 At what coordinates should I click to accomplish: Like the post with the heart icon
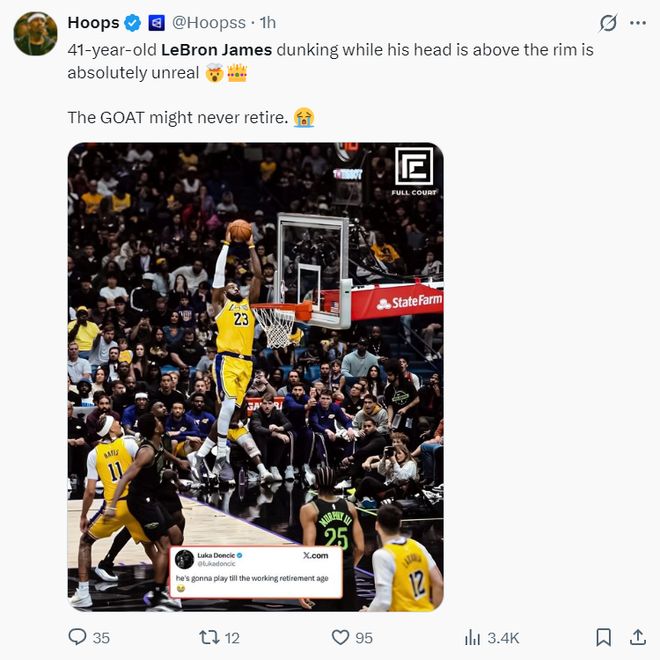(x=341, y=637)
